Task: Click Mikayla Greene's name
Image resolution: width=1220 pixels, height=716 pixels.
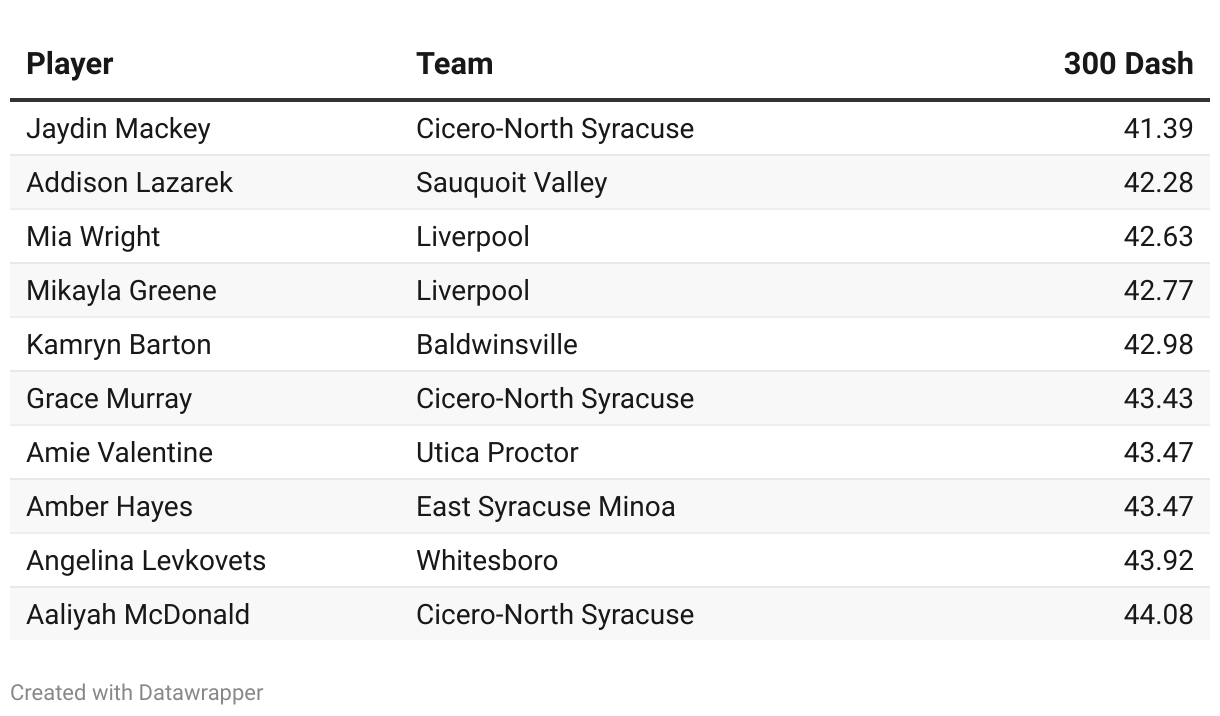Action: click(x=121, y=291)
